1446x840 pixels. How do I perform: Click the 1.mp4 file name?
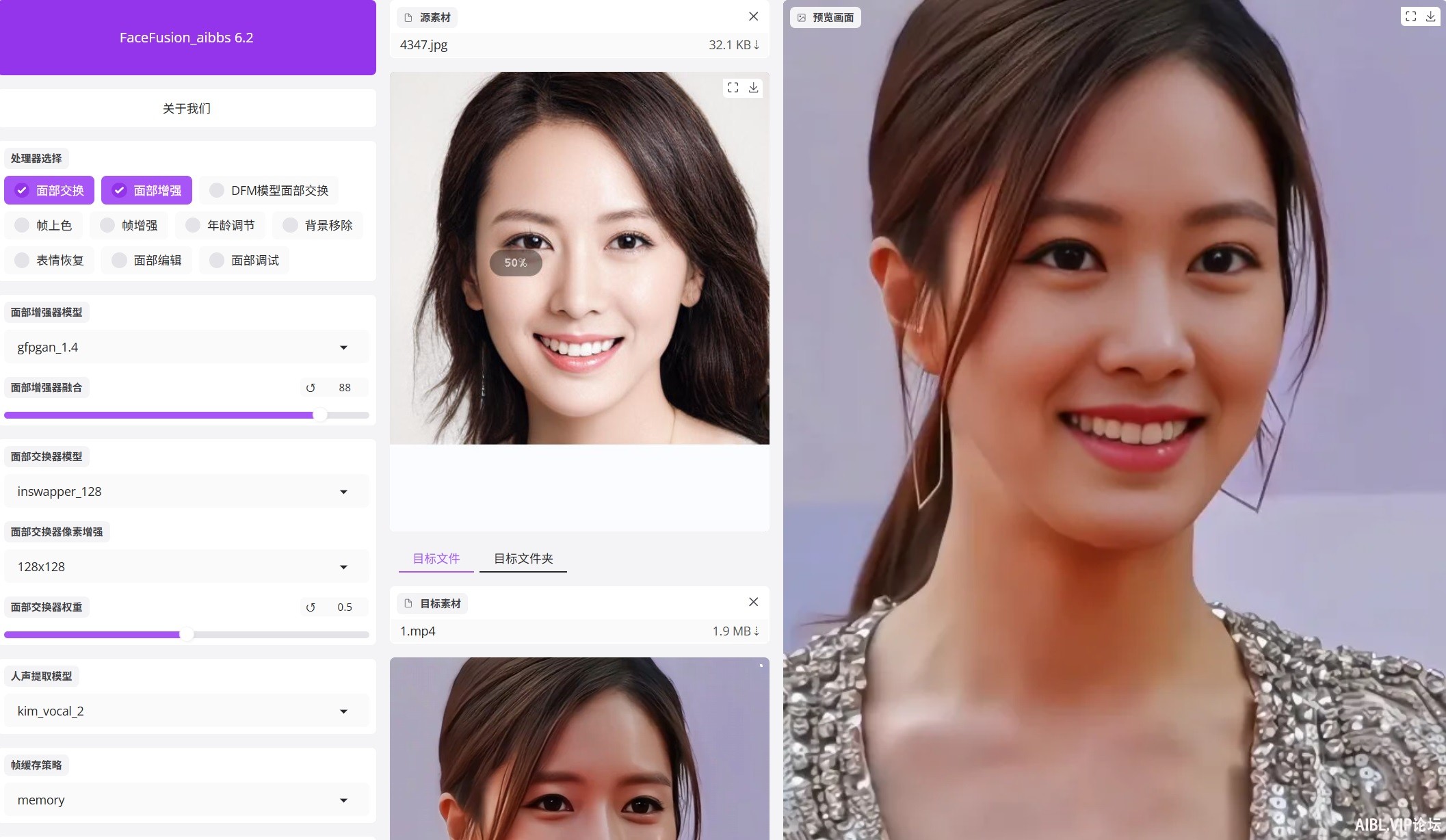coord(418,631)
